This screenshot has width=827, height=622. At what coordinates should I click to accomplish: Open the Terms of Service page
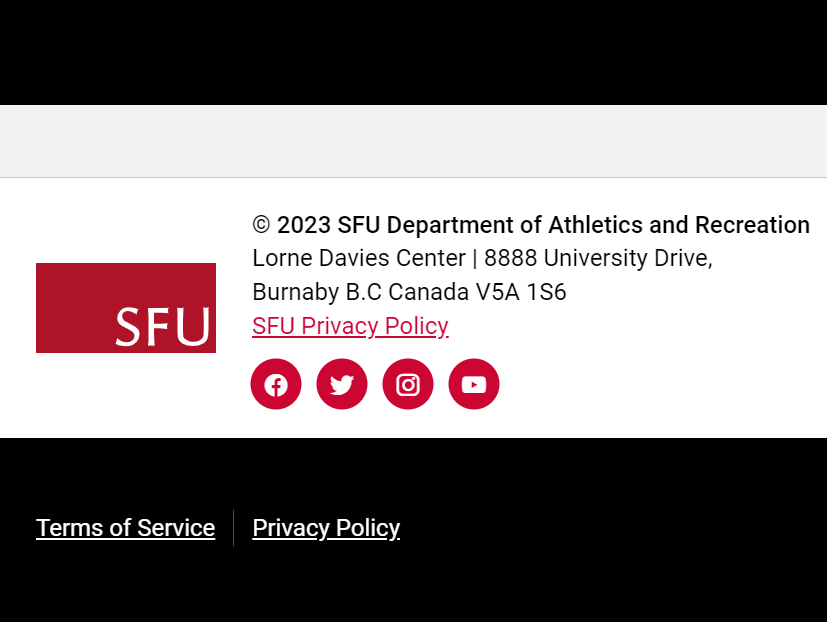tap(125, 528)
